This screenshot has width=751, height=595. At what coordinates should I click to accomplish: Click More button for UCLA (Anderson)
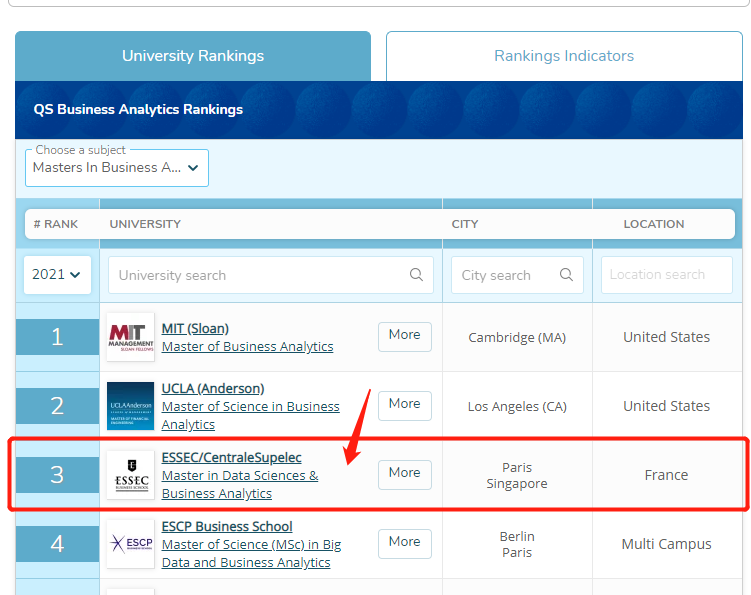[405, 406]
